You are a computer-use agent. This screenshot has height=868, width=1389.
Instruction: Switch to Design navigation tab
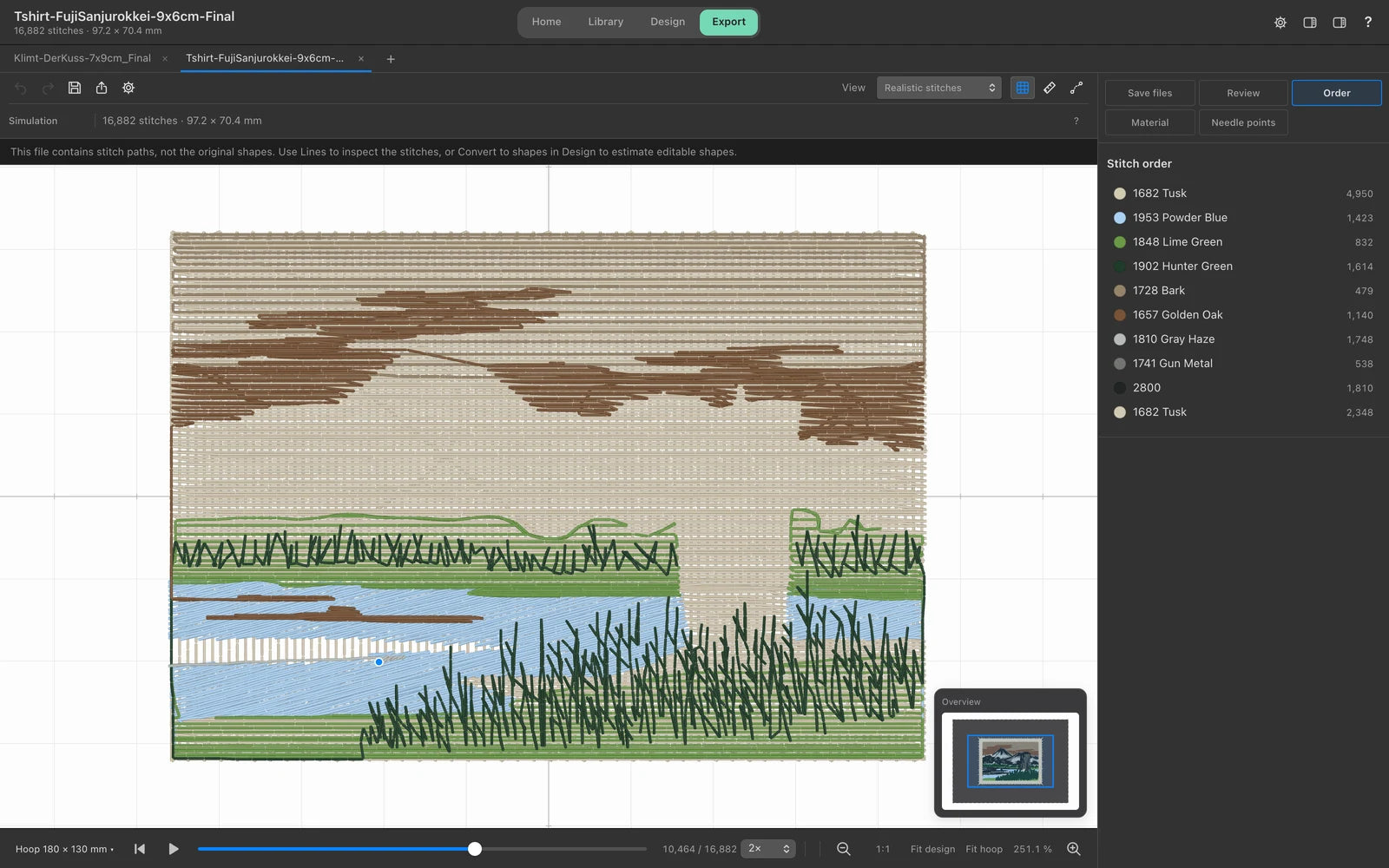(668, 22)
